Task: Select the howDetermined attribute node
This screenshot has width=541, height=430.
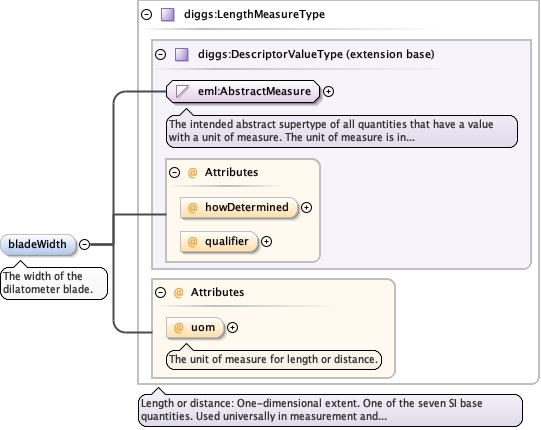Action: pos(238,207)
